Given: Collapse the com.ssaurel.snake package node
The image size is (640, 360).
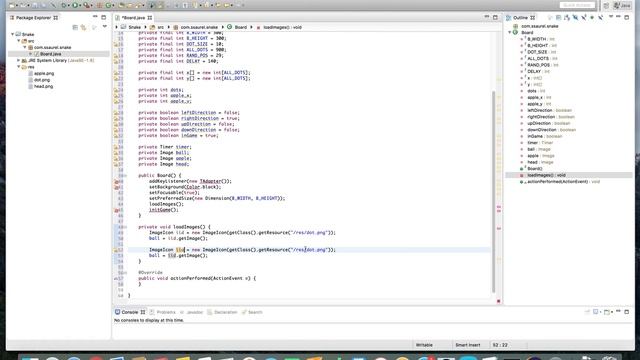Looking at the screenshot, I should tap(24, 47).
